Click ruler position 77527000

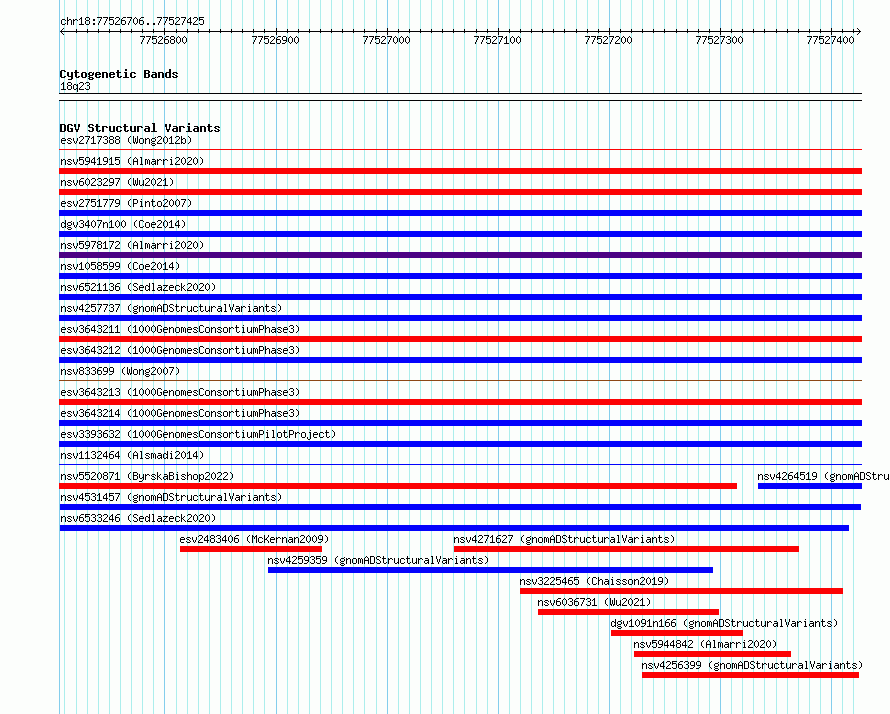click(x=386, y=40)
